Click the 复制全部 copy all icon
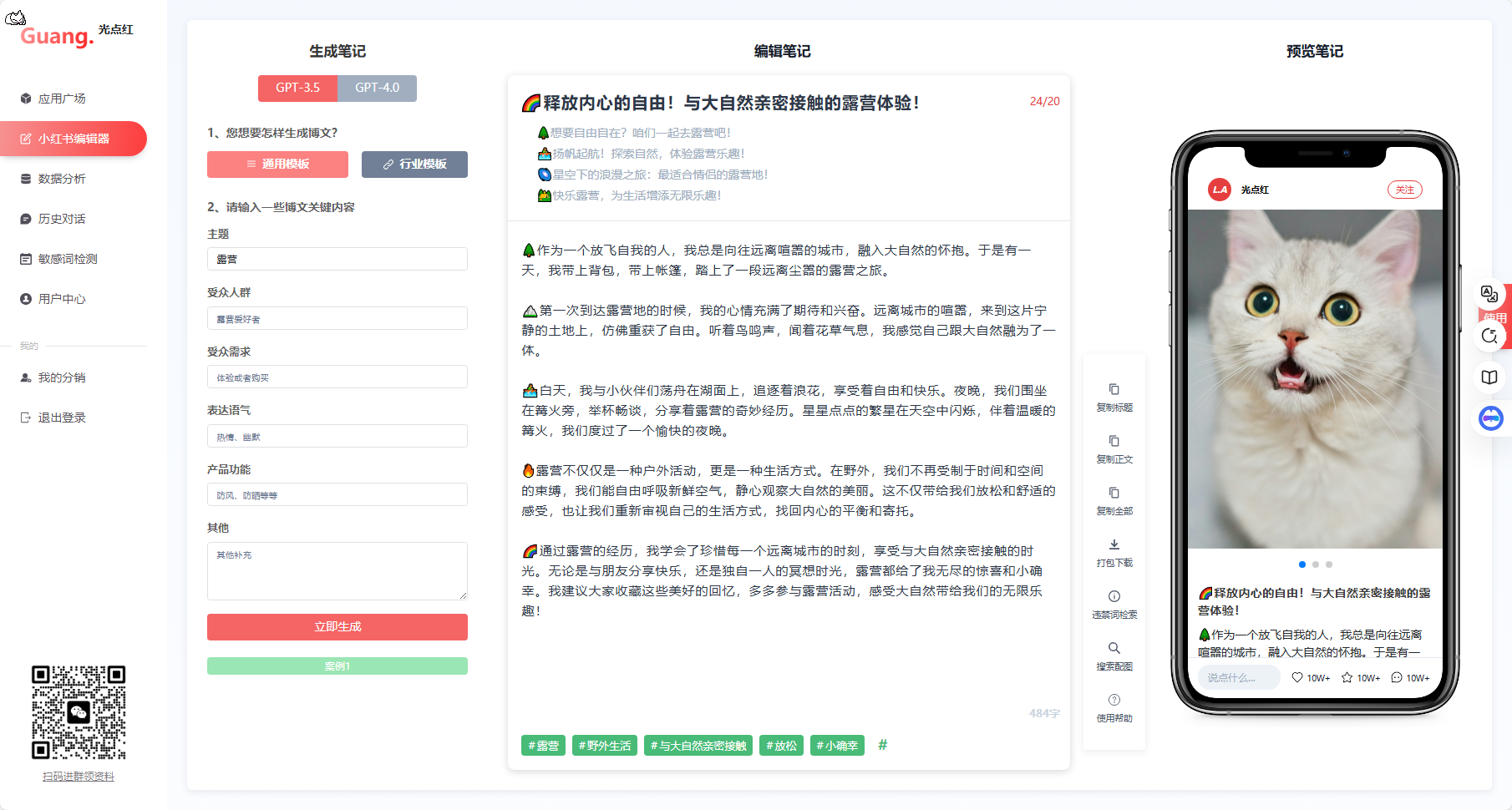This screenshot has width=1512, height=810. (1114, 494)
